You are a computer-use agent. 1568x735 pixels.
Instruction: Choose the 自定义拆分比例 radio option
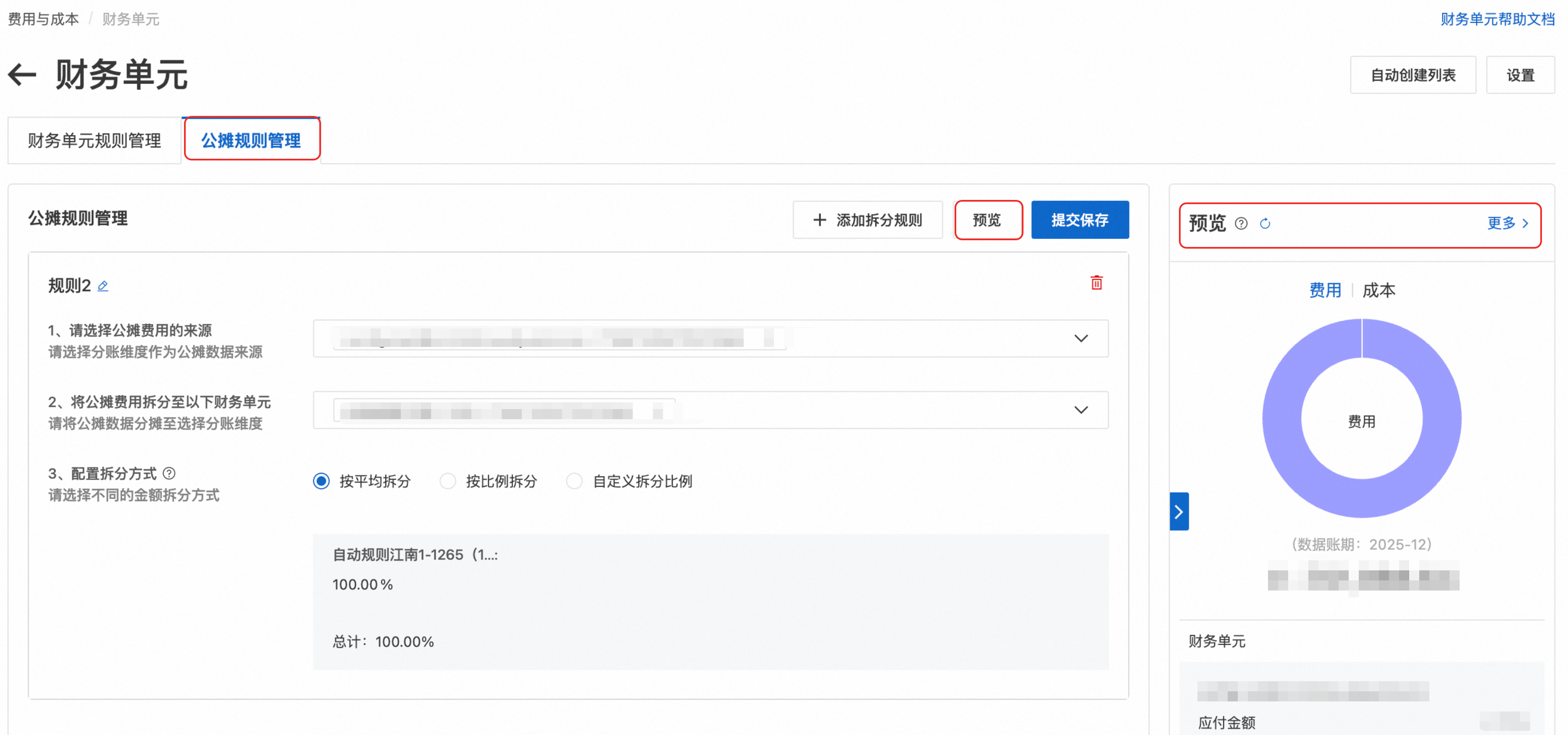tap(574, 481)
